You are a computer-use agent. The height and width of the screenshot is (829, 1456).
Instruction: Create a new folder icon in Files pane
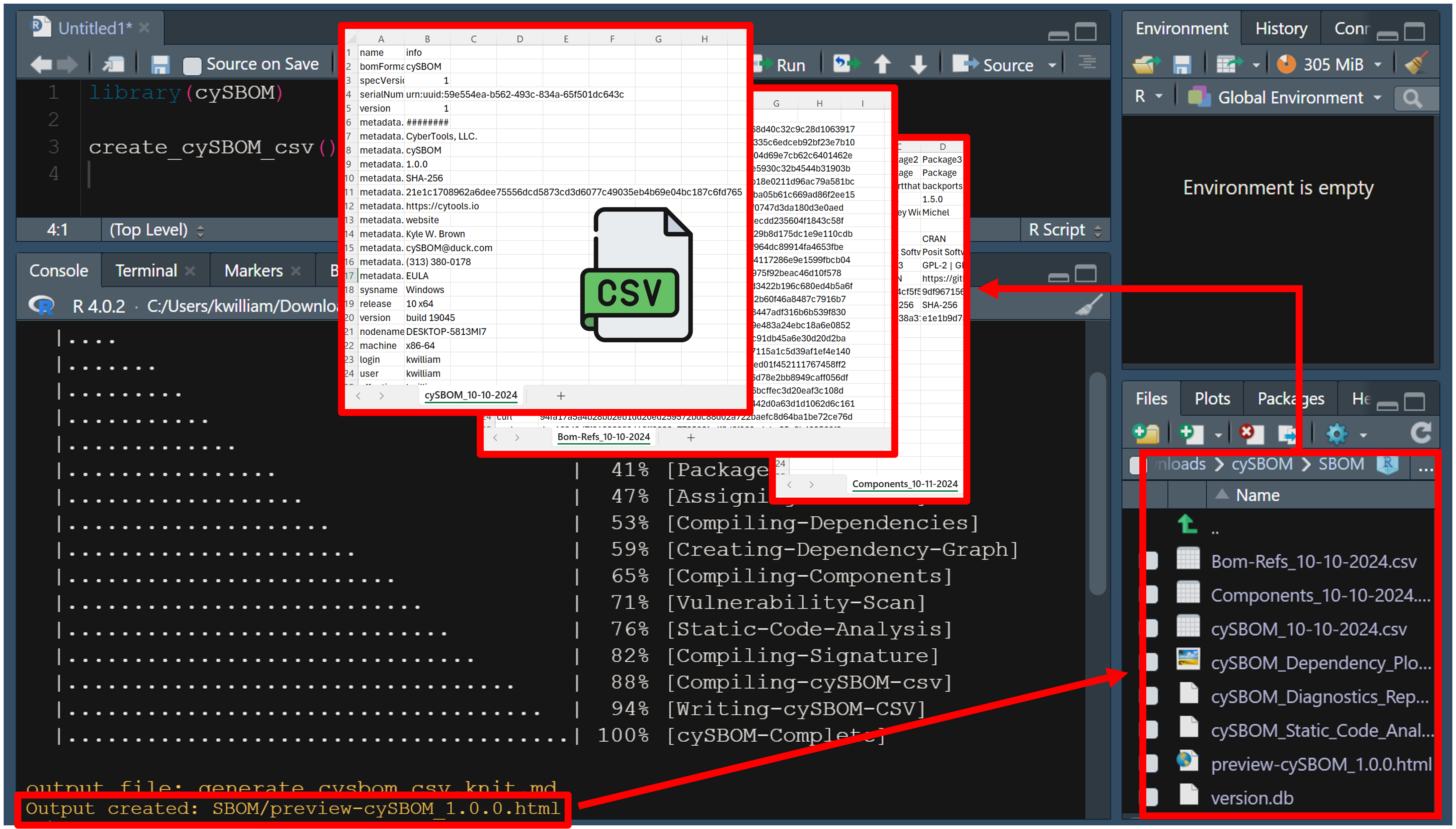[x=1146, y=434]
